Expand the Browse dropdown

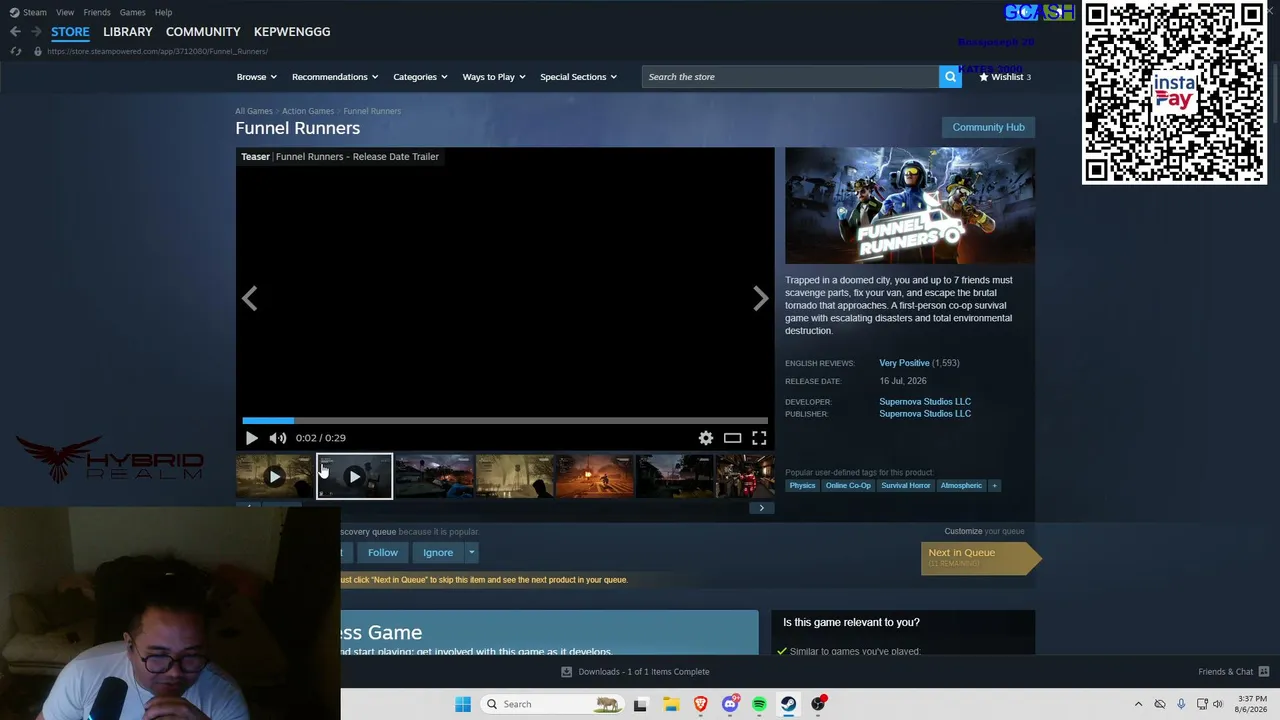pyautogui.click(x=257, y=77)
